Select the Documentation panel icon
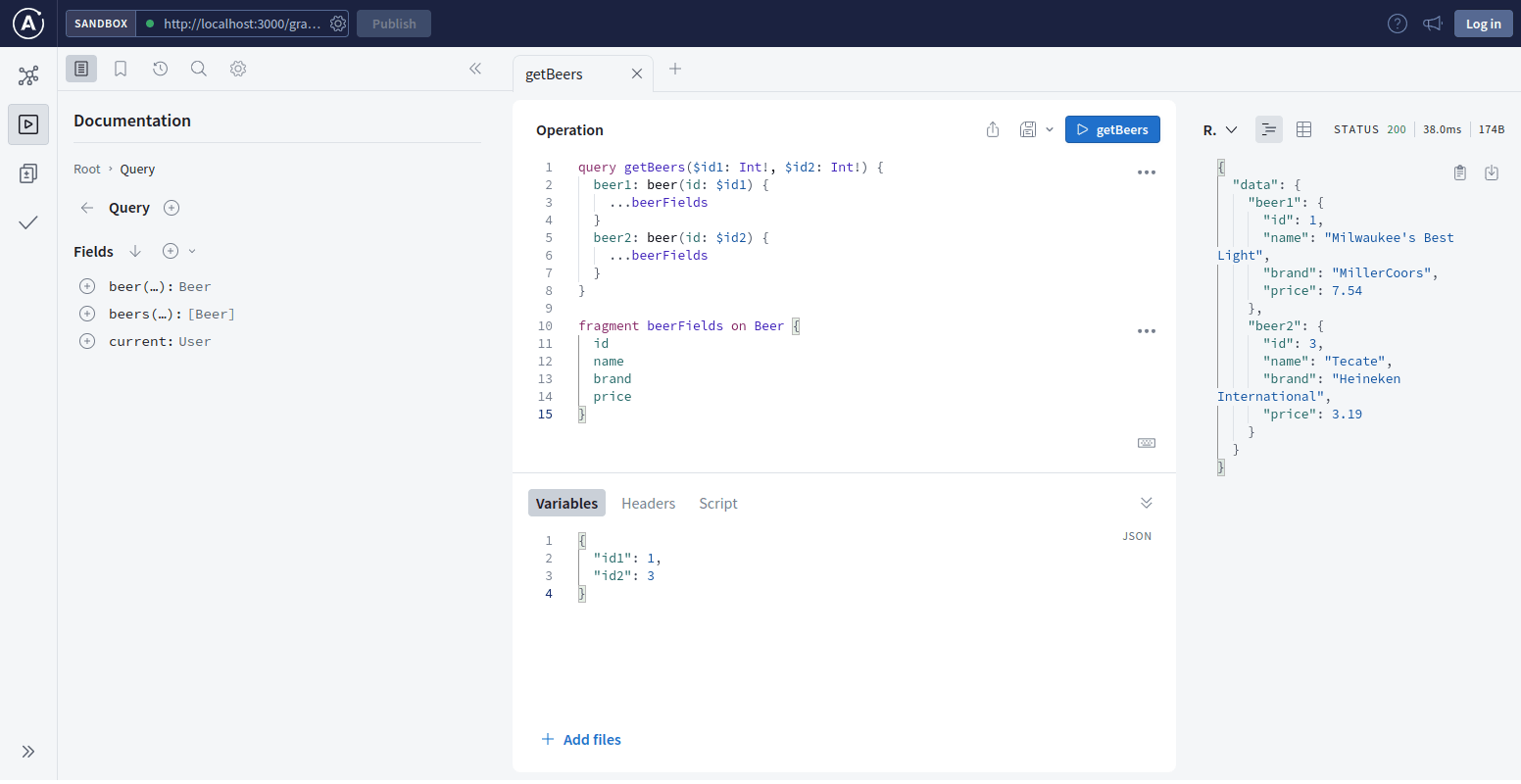The height and width of the screenshot is (784, 1521). click(81, 69)
